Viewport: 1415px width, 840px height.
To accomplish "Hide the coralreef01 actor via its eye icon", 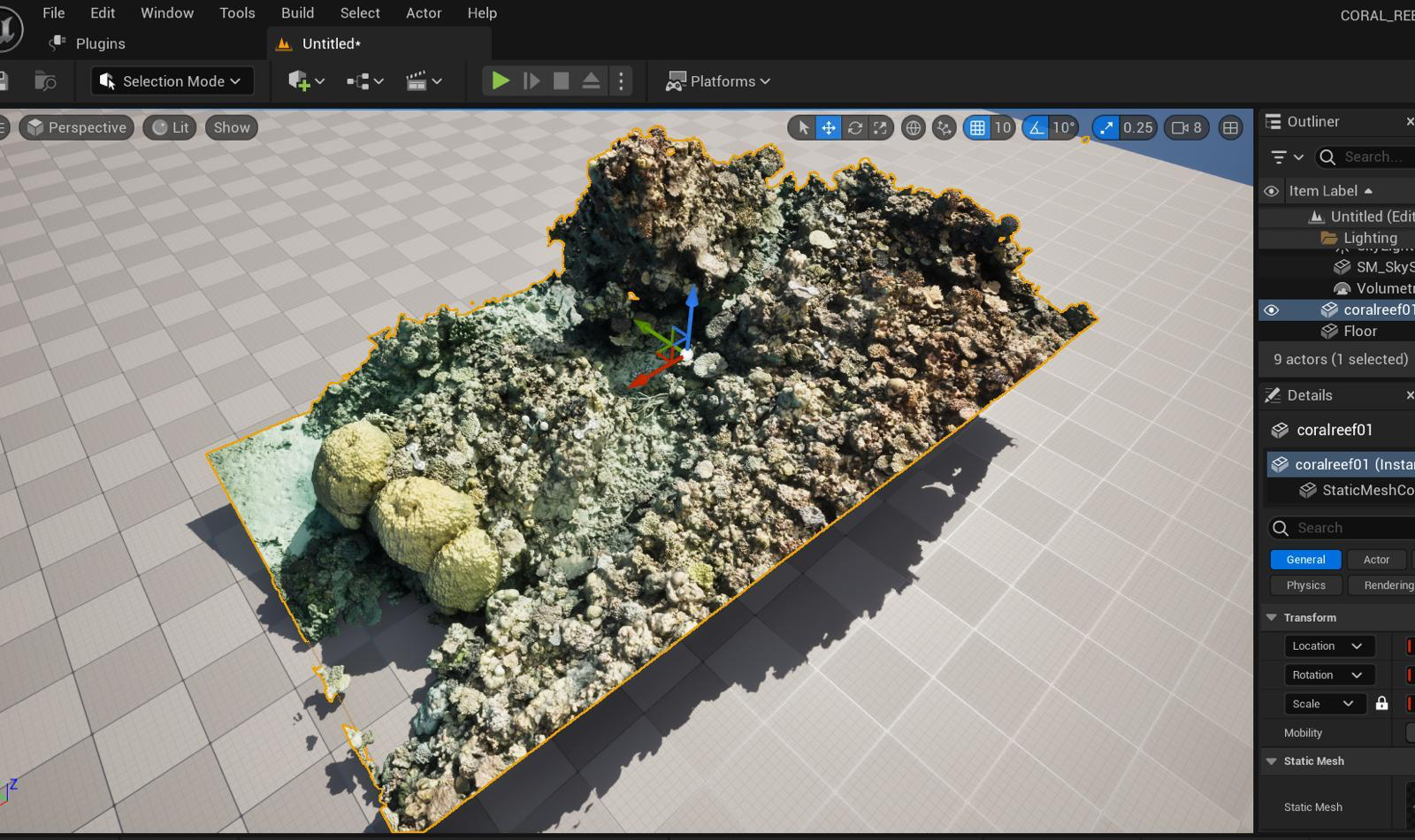I will [1272, 309].
